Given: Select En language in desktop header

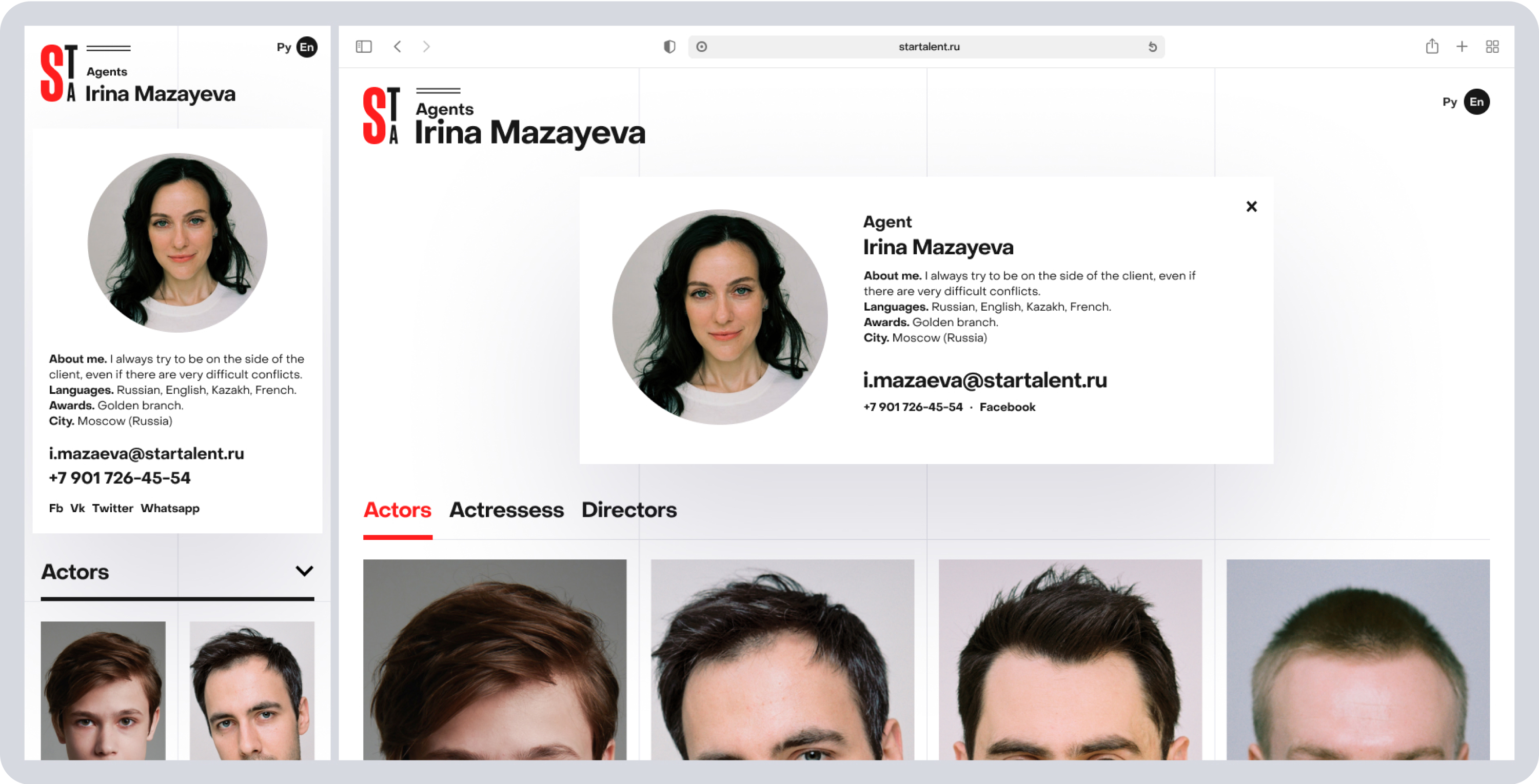Looking at the screenshot, I should click(x=1476, y=102).
